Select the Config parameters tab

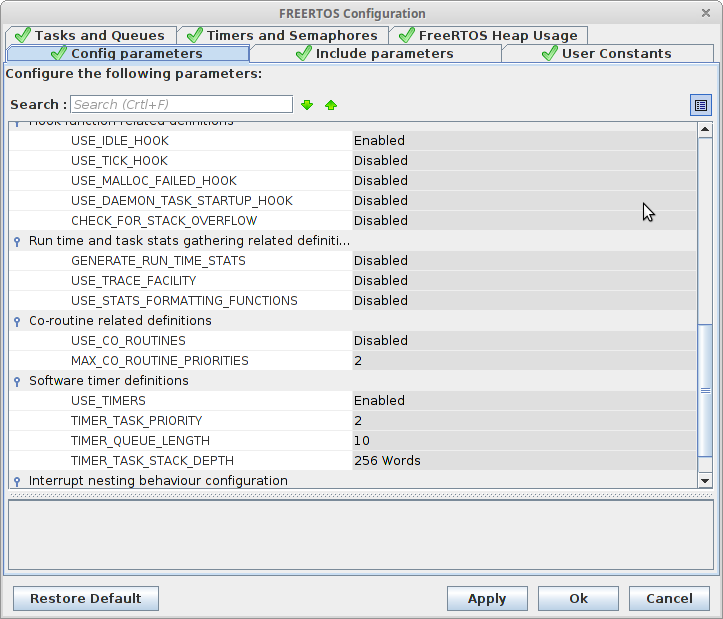point(128,54)
